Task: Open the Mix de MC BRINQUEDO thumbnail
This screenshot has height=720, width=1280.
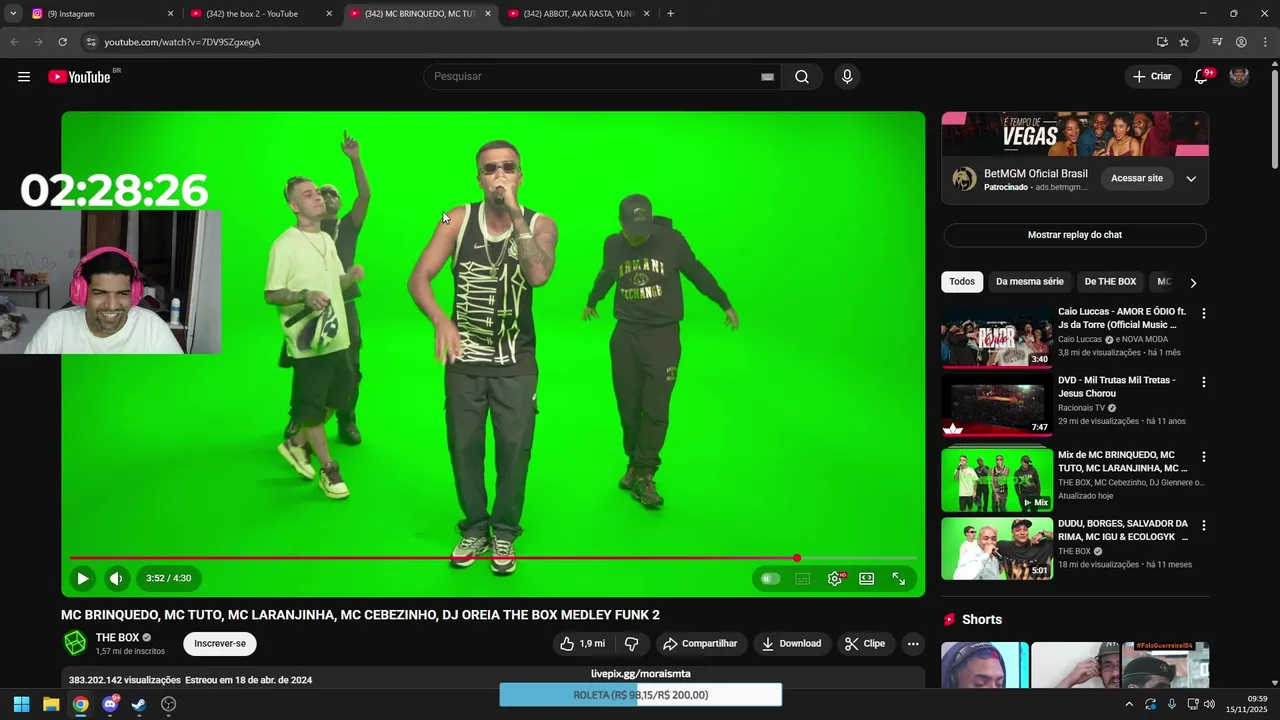Action: 997,480
